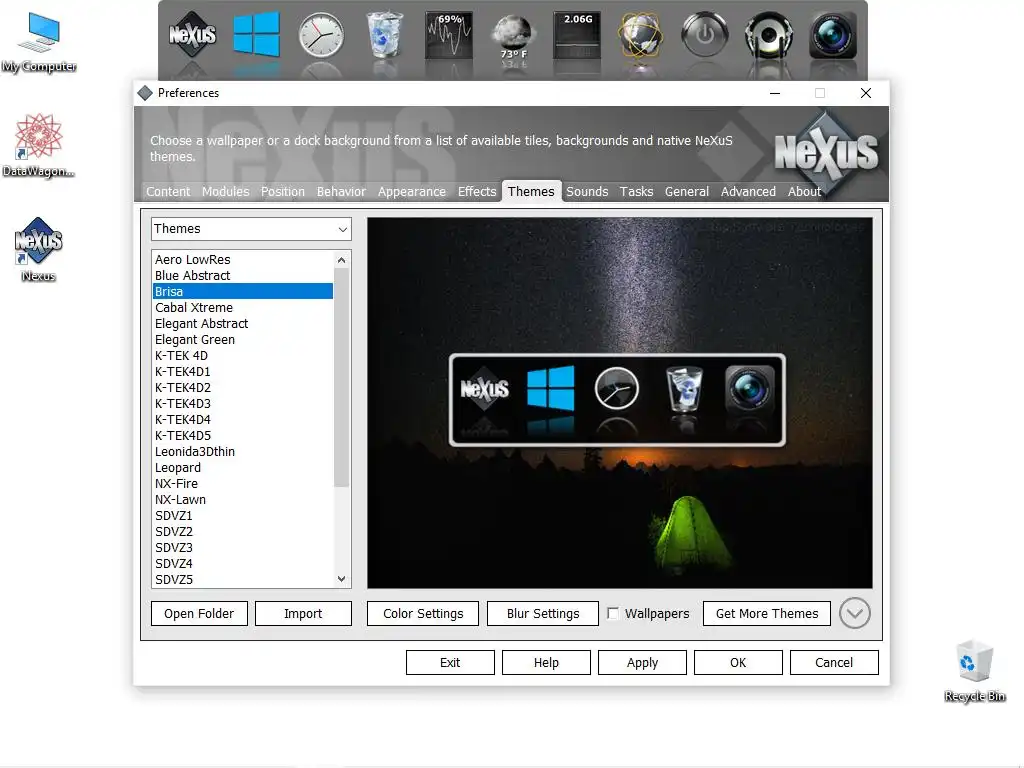
Task: Select the K-TEK4D3 theme
Action: tap(242, 404)
